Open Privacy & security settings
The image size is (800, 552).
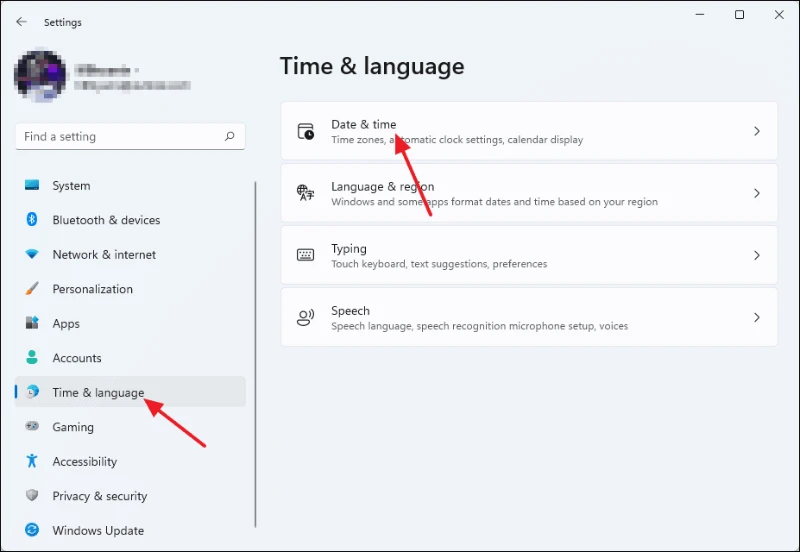[x=130, y=495]
